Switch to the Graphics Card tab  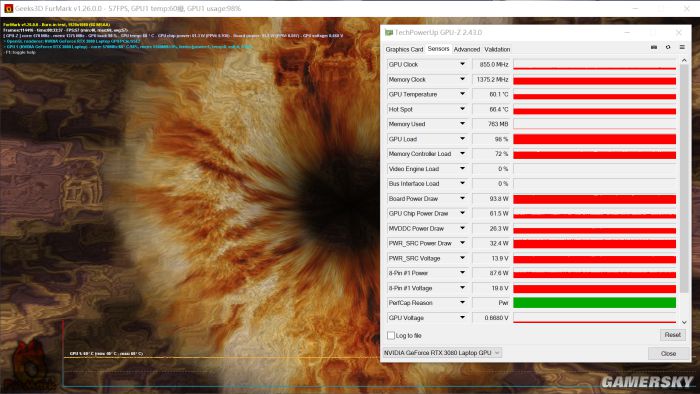[x=404, y=50]
